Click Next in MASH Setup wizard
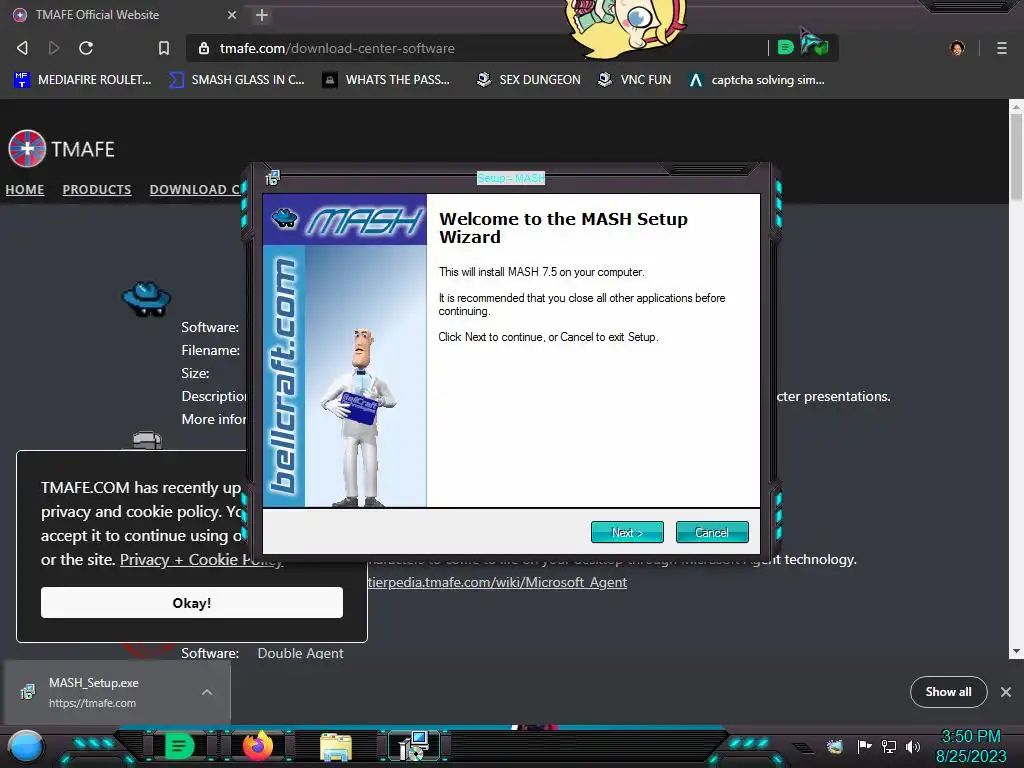Image resolution: width=1024 pixels, height=768 pixels. click(x=627, y=532)
